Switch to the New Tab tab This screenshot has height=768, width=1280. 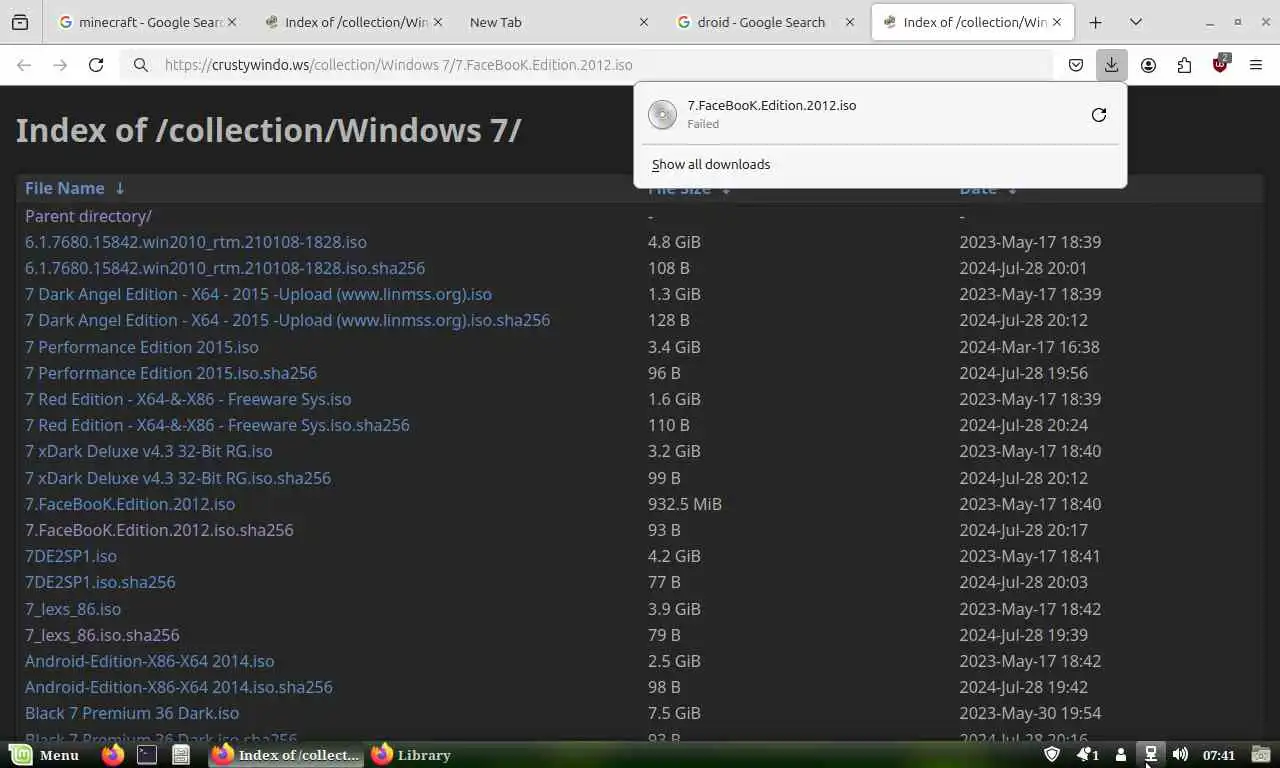[x=558, y=22]
